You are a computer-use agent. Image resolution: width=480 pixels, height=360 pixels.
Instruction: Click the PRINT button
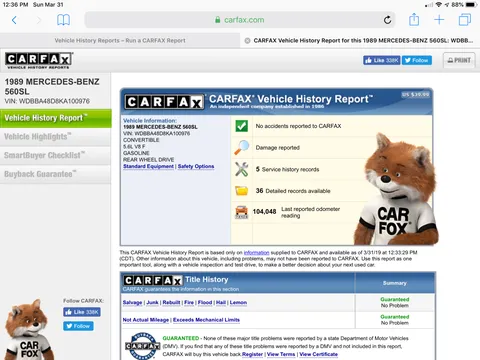coord(459,60)
